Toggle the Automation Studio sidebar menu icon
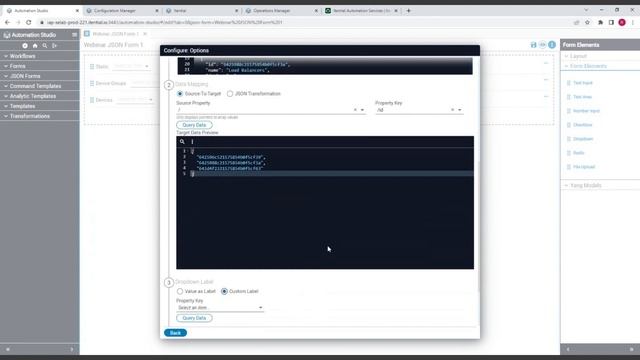Viewport: 640px width, 360px height. tap(74, 35)
